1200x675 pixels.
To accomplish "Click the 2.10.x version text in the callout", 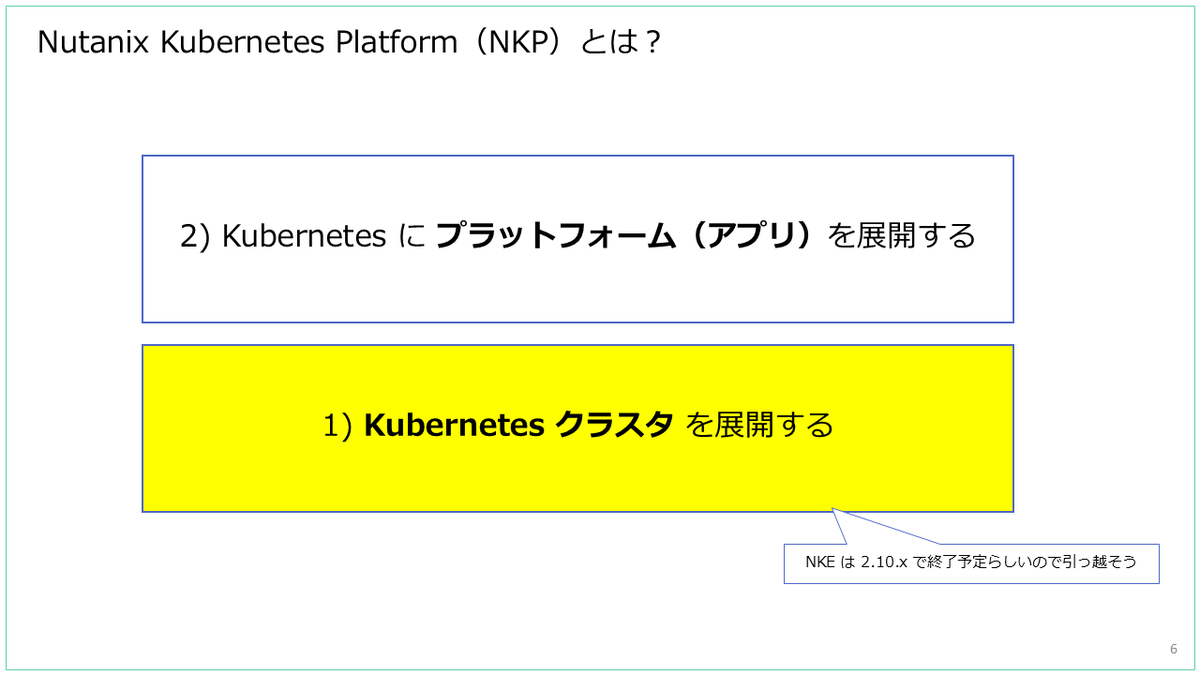I will click(881, 563).
